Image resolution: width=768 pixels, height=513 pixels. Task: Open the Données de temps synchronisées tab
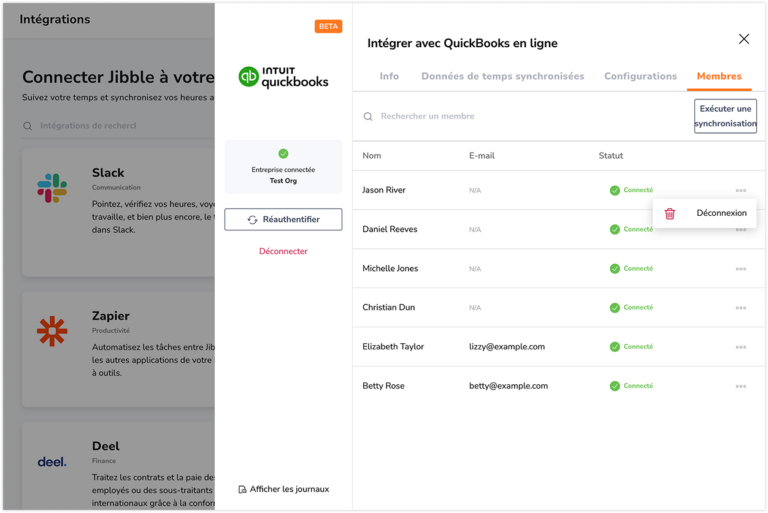[x=502, y=76]
